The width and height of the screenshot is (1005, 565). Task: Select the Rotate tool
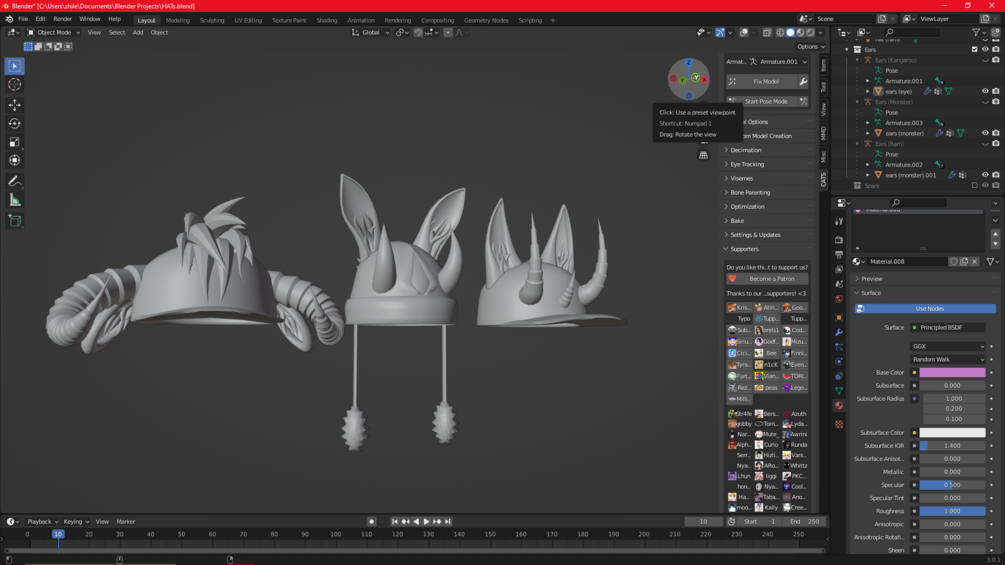[x=15, y=124]
